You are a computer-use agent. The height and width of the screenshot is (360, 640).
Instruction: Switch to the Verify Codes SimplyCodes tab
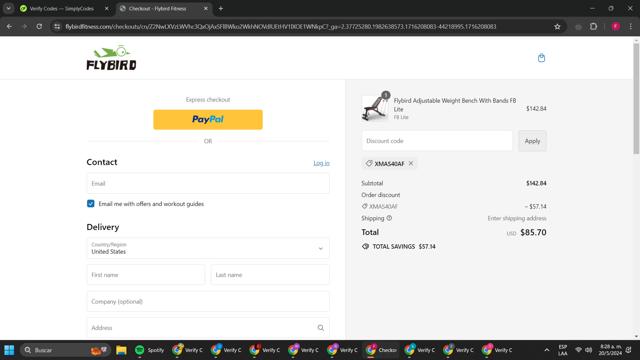click(x=62, y=9)
